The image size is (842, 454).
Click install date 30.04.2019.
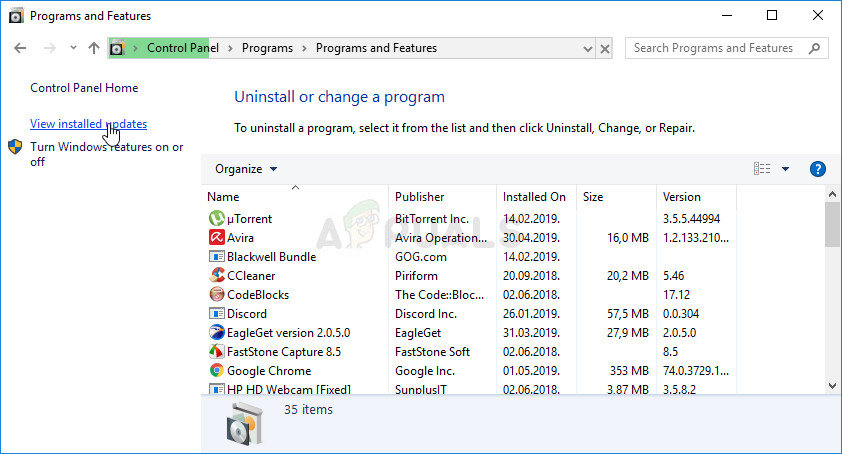531,237
